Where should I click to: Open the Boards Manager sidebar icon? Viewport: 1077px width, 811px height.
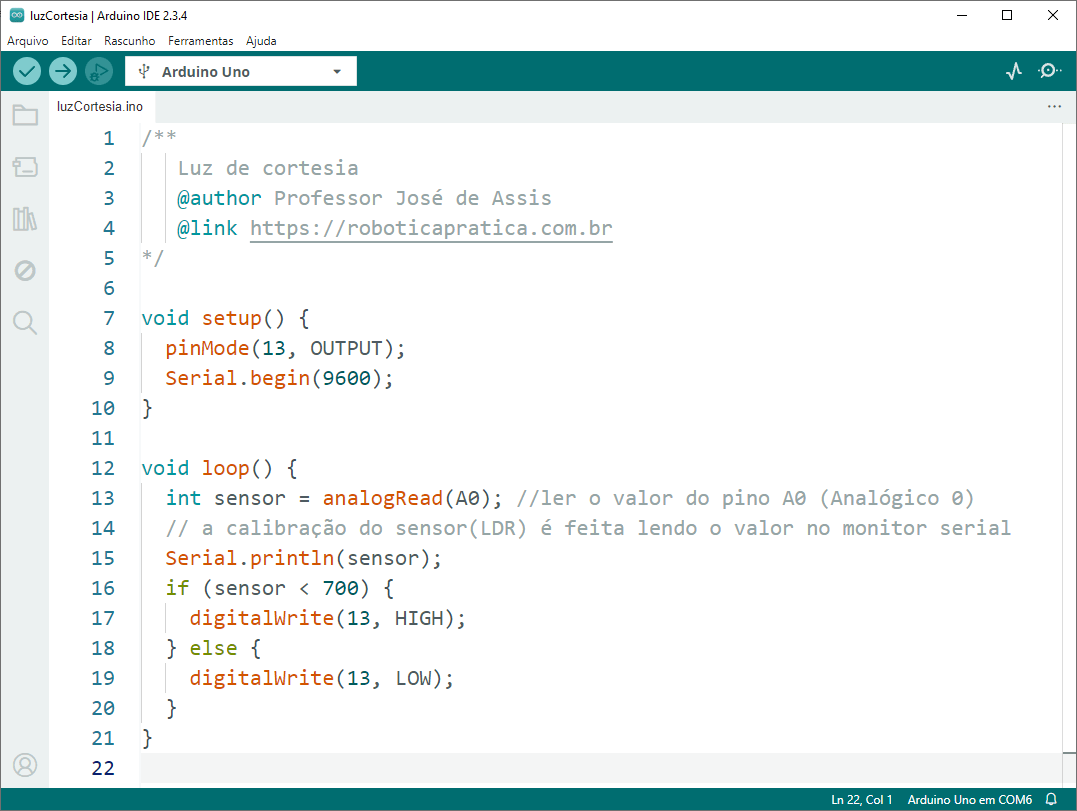click(25, 167)
